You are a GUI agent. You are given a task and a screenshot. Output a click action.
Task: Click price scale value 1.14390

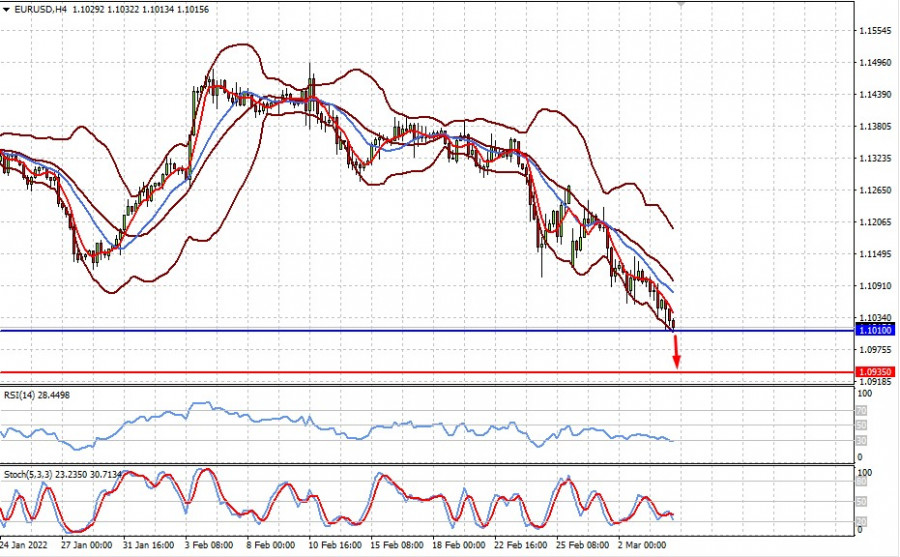(875, 94)
